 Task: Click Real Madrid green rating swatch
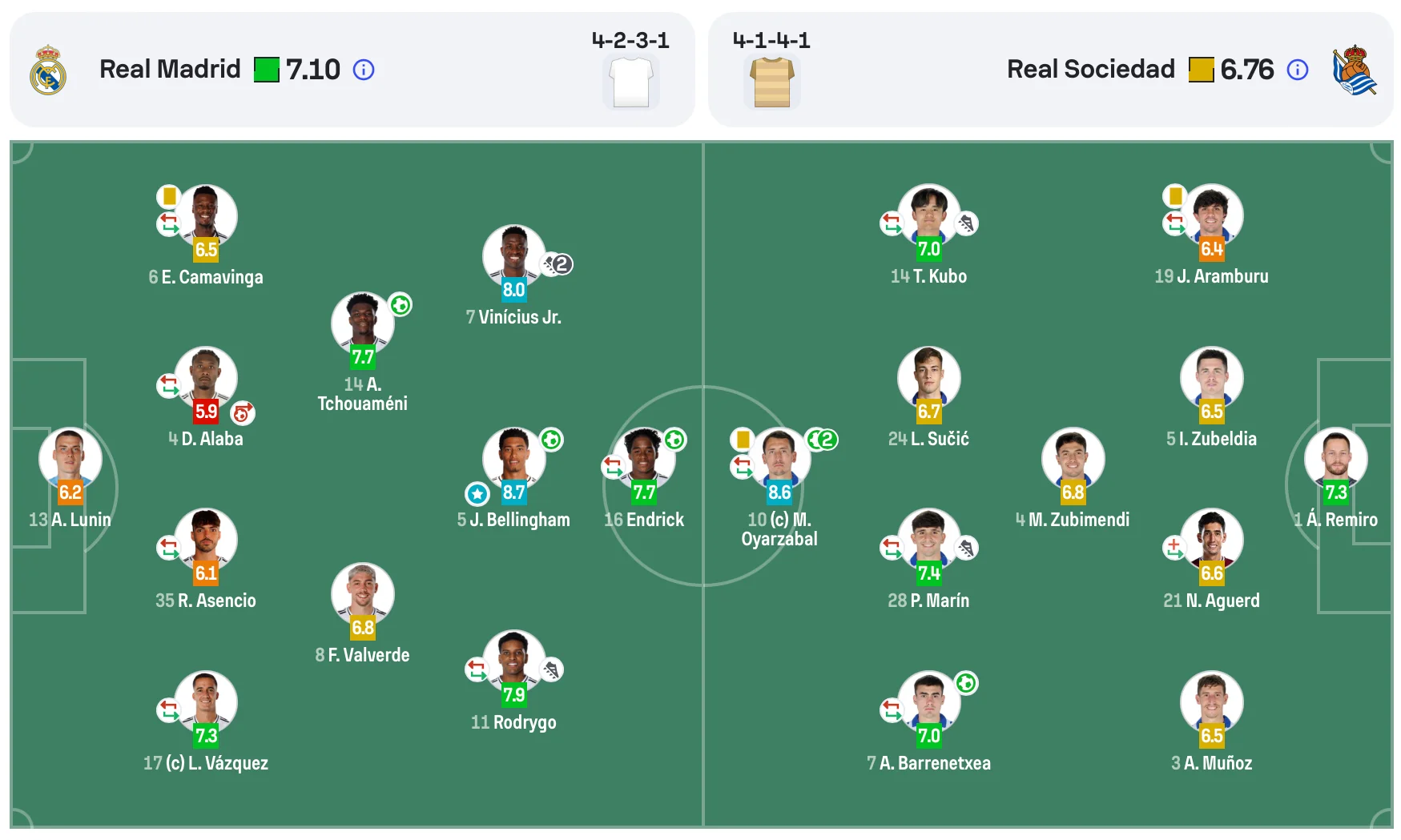coord(267,70)
